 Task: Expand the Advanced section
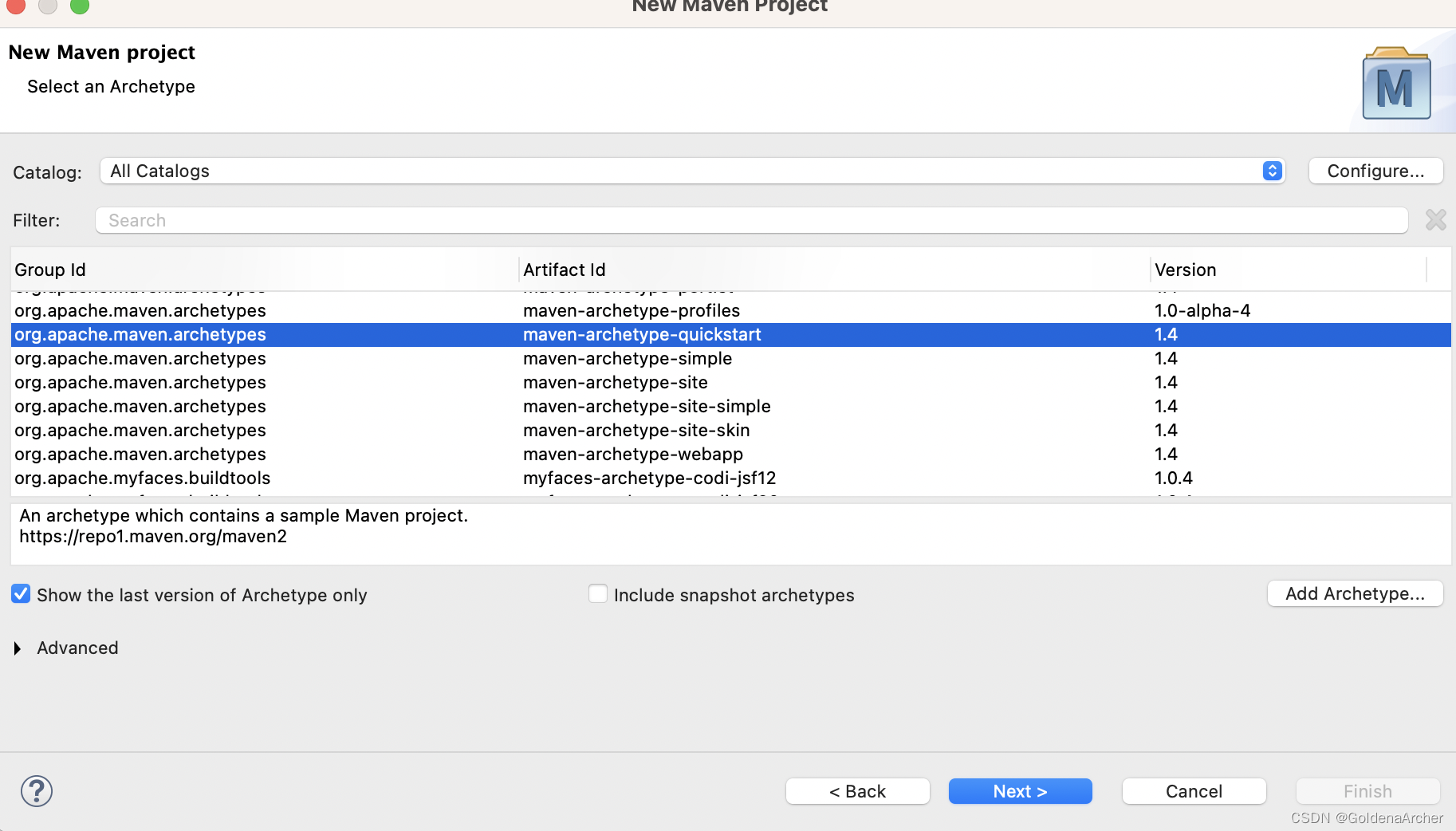[x=18, y=648]
